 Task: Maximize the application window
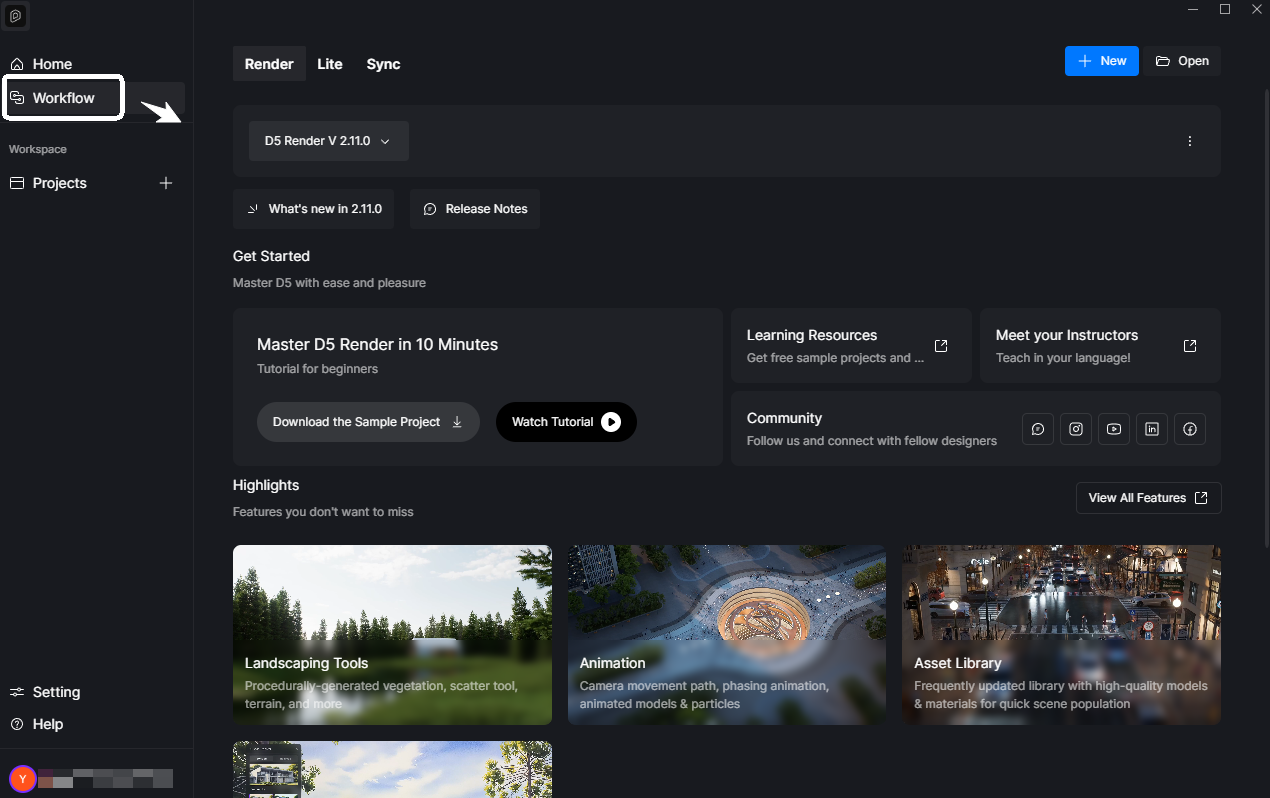pos(1225,9)
